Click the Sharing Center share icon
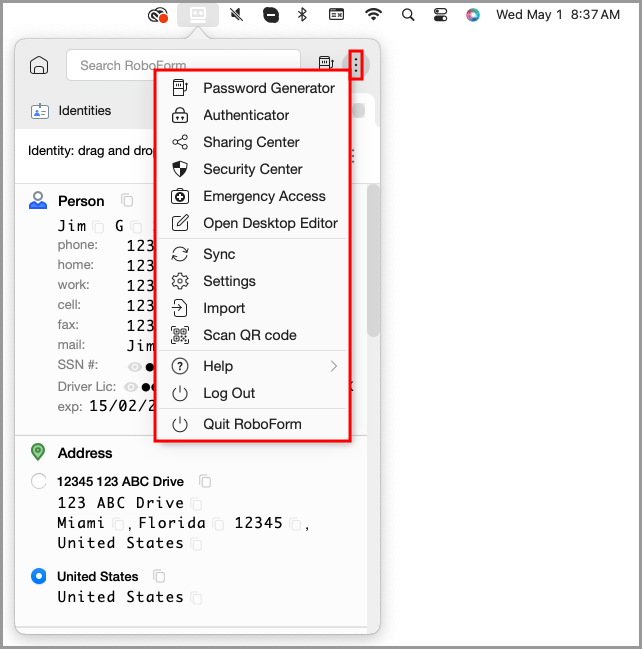Image resolution: width=642 pixels, height=649 pixels. click(180, 142)
